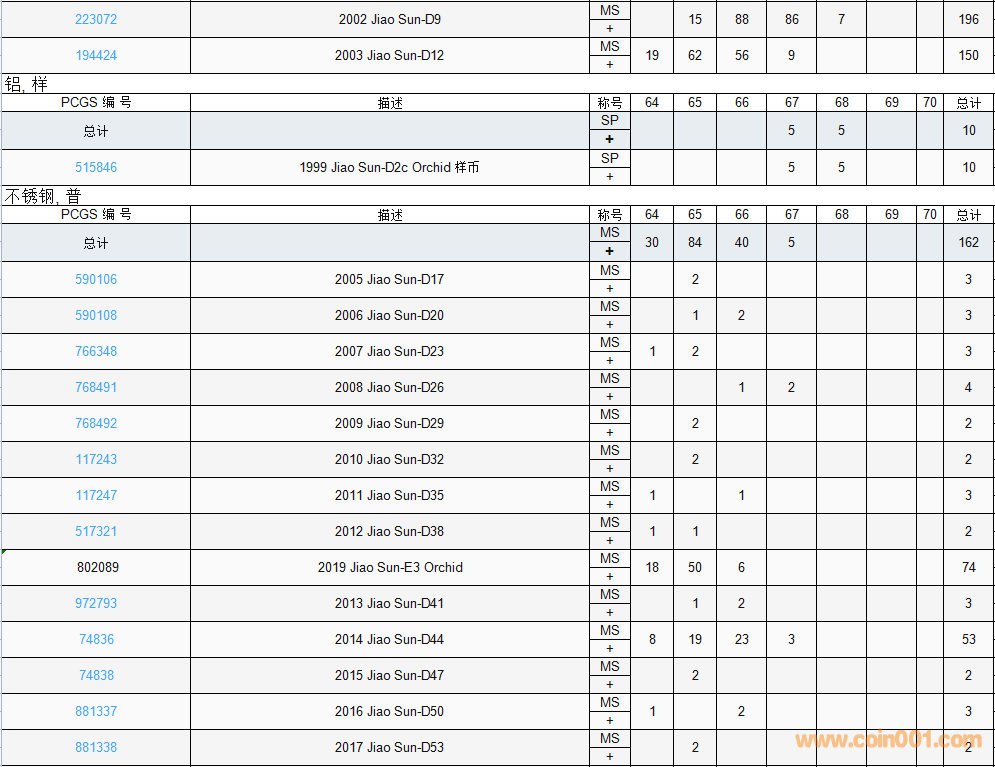
Task: Open PCGS number 223072 link
Action: 96,19
